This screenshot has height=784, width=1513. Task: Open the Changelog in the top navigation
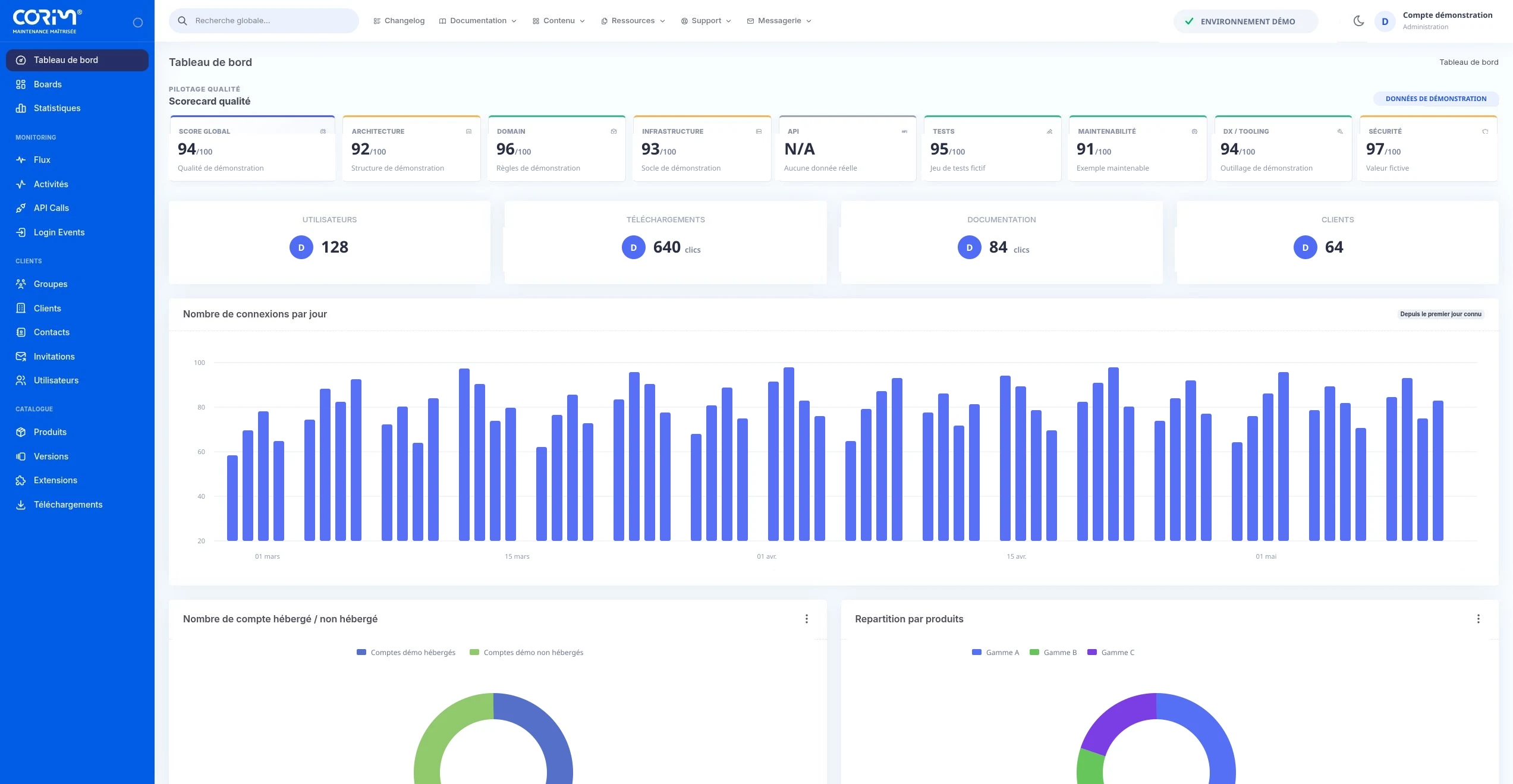(399, 21)
